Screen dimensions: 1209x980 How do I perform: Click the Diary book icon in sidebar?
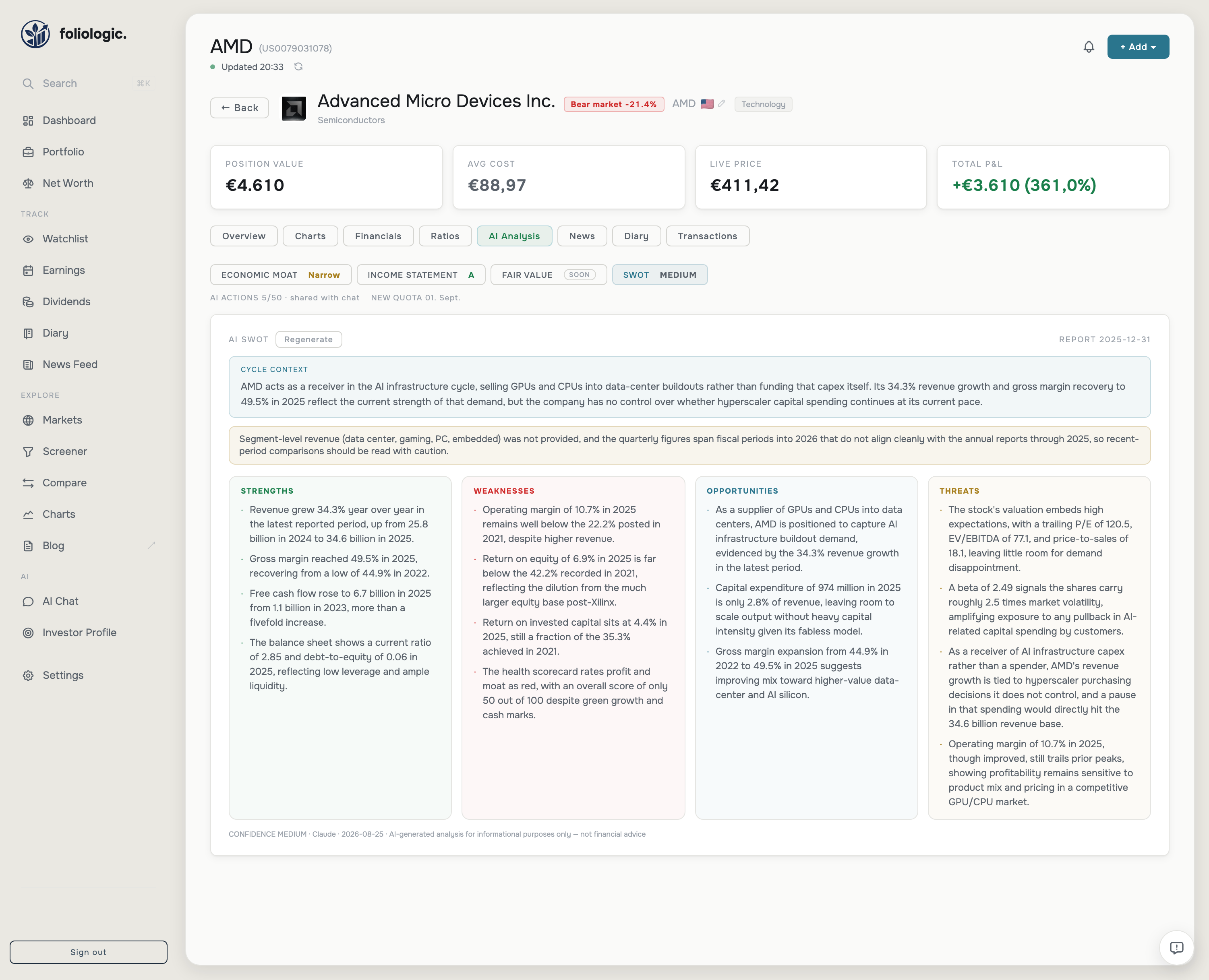pos(28,333)
